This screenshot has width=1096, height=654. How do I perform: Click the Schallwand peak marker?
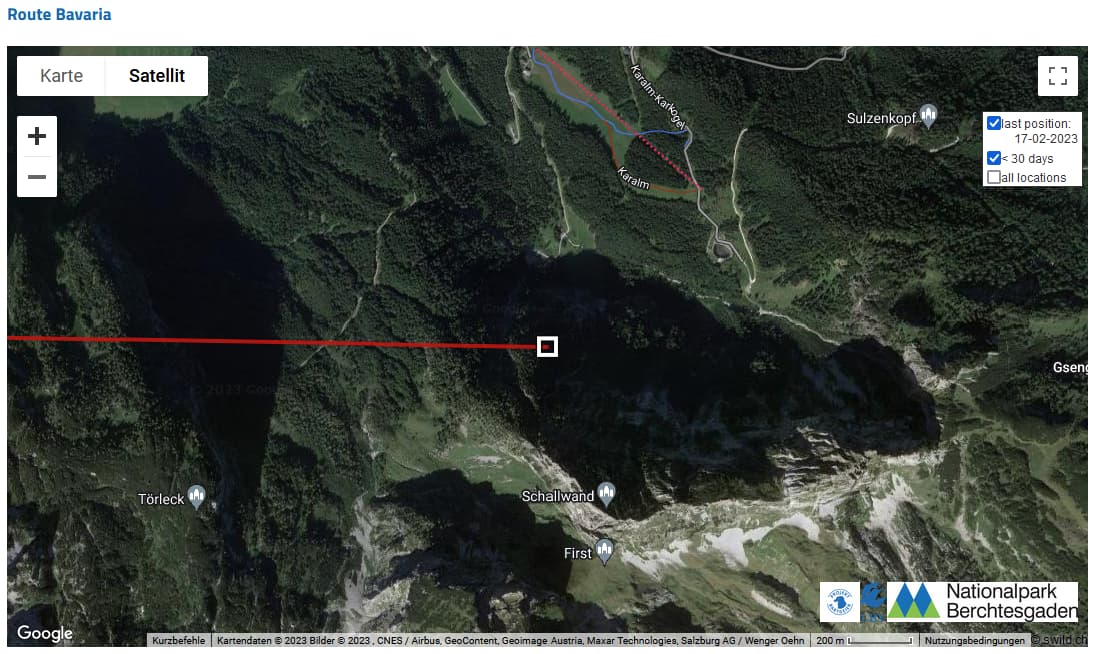point(606,494)
